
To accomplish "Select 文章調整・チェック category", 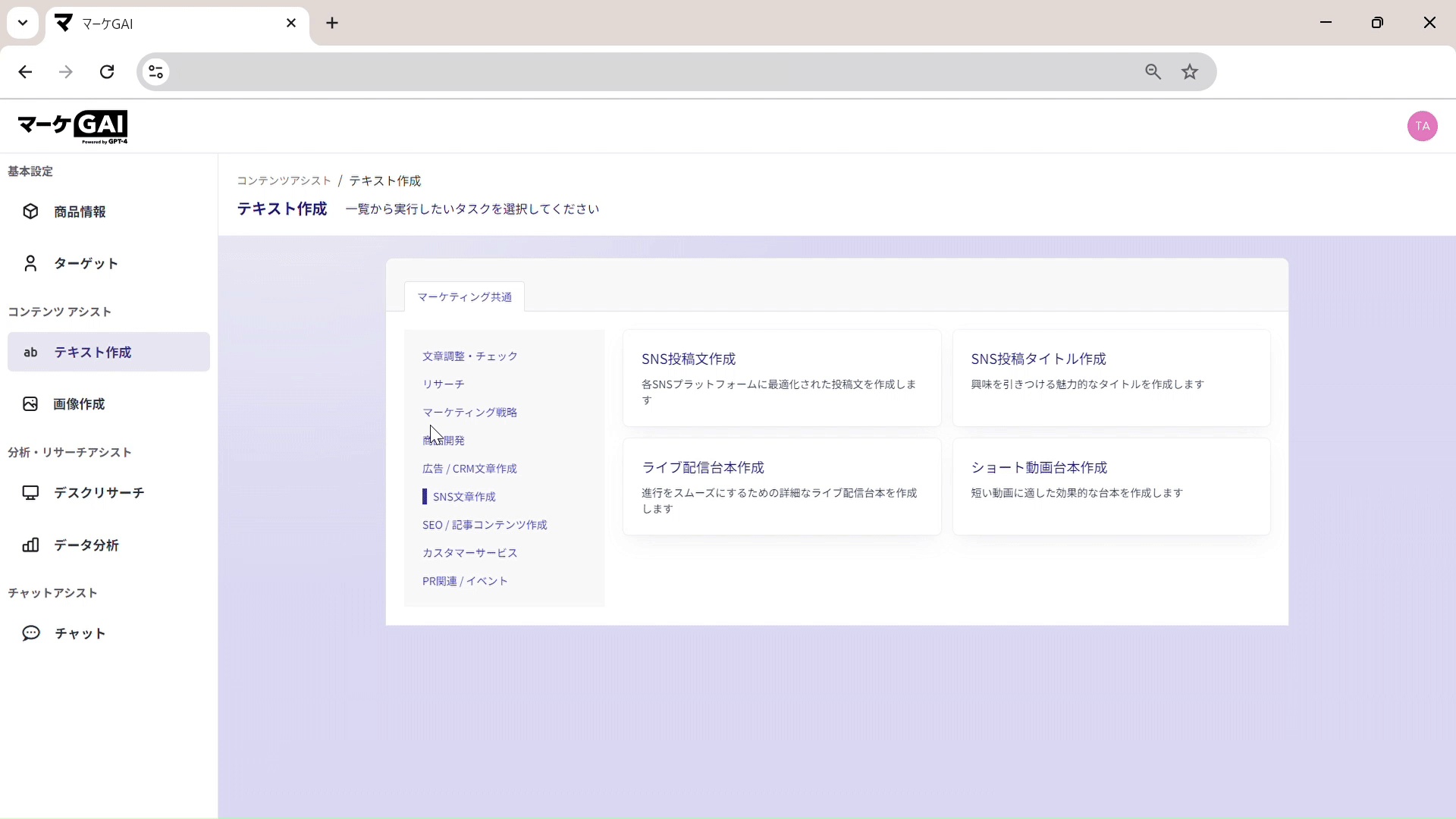I will pos(469,356).
